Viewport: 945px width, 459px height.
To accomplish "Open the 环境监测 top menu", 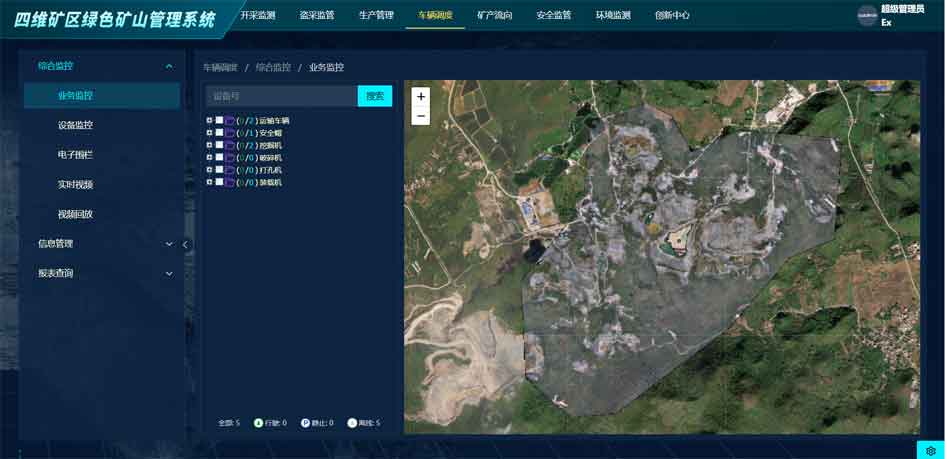I will pyautogui.click(x=613, y=15).
